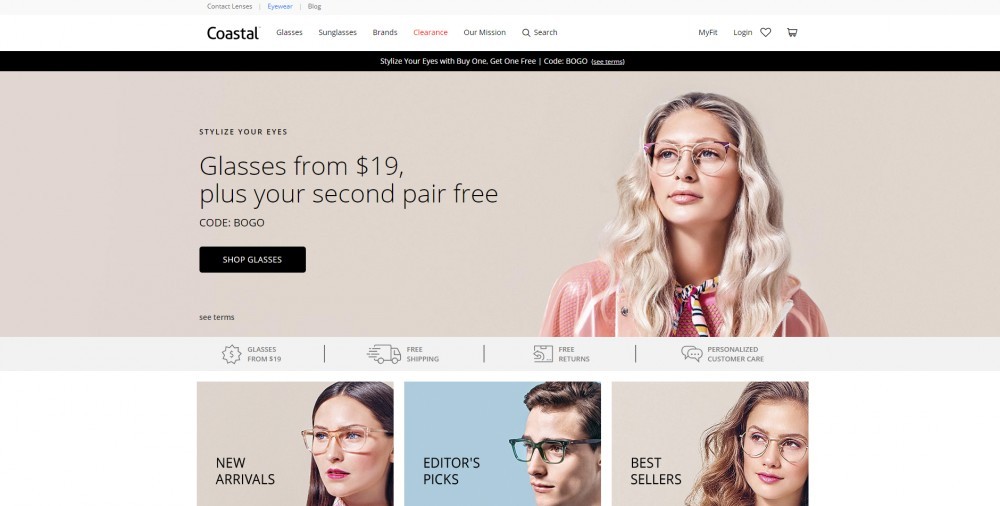Click the dollar badge glasses from $19 icon
This screenshot has width=1000, height=506.
[231, 354]
